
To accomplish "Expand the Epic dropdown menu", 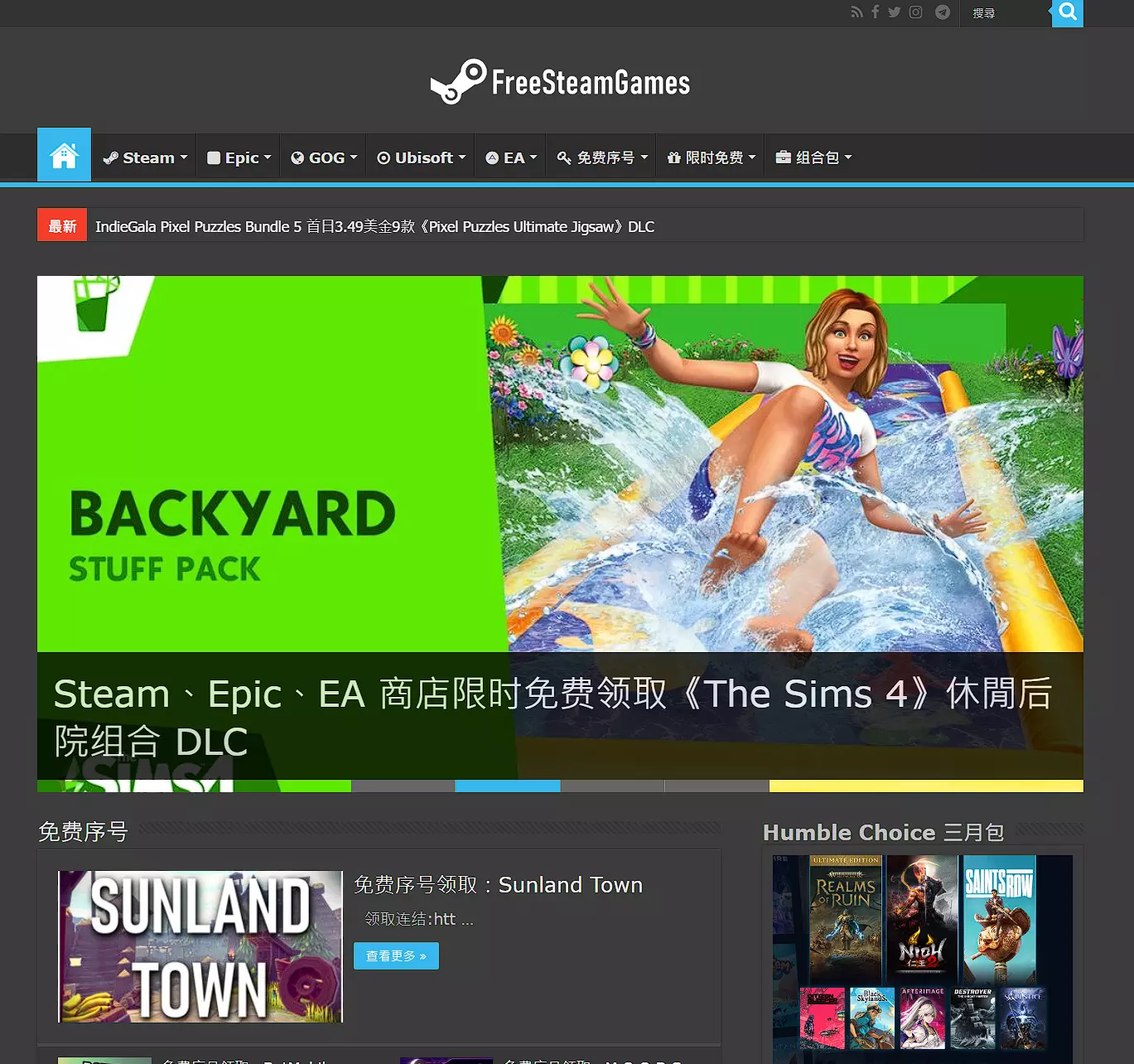I will 239,157.
